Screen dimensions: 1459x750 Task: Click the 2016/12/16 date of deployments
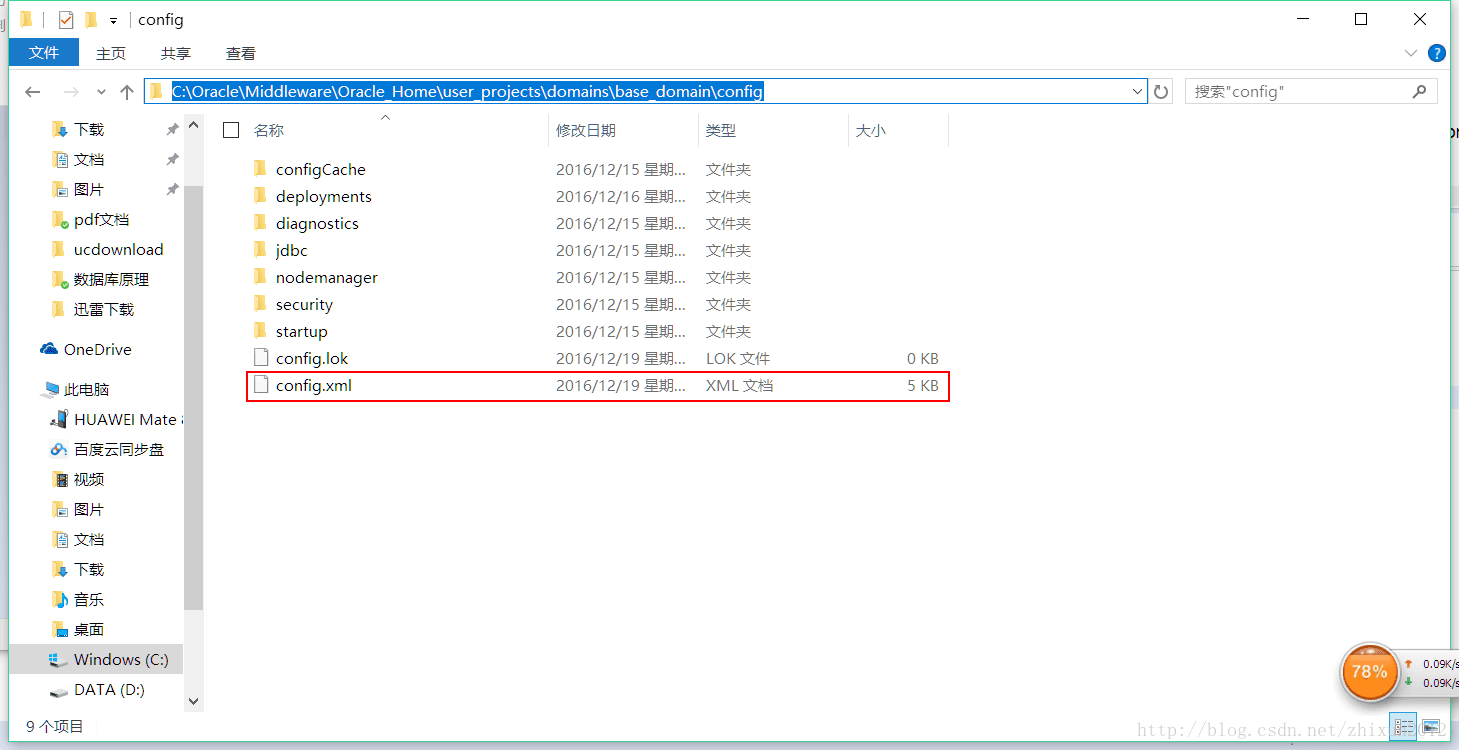[x=621, y=197]
